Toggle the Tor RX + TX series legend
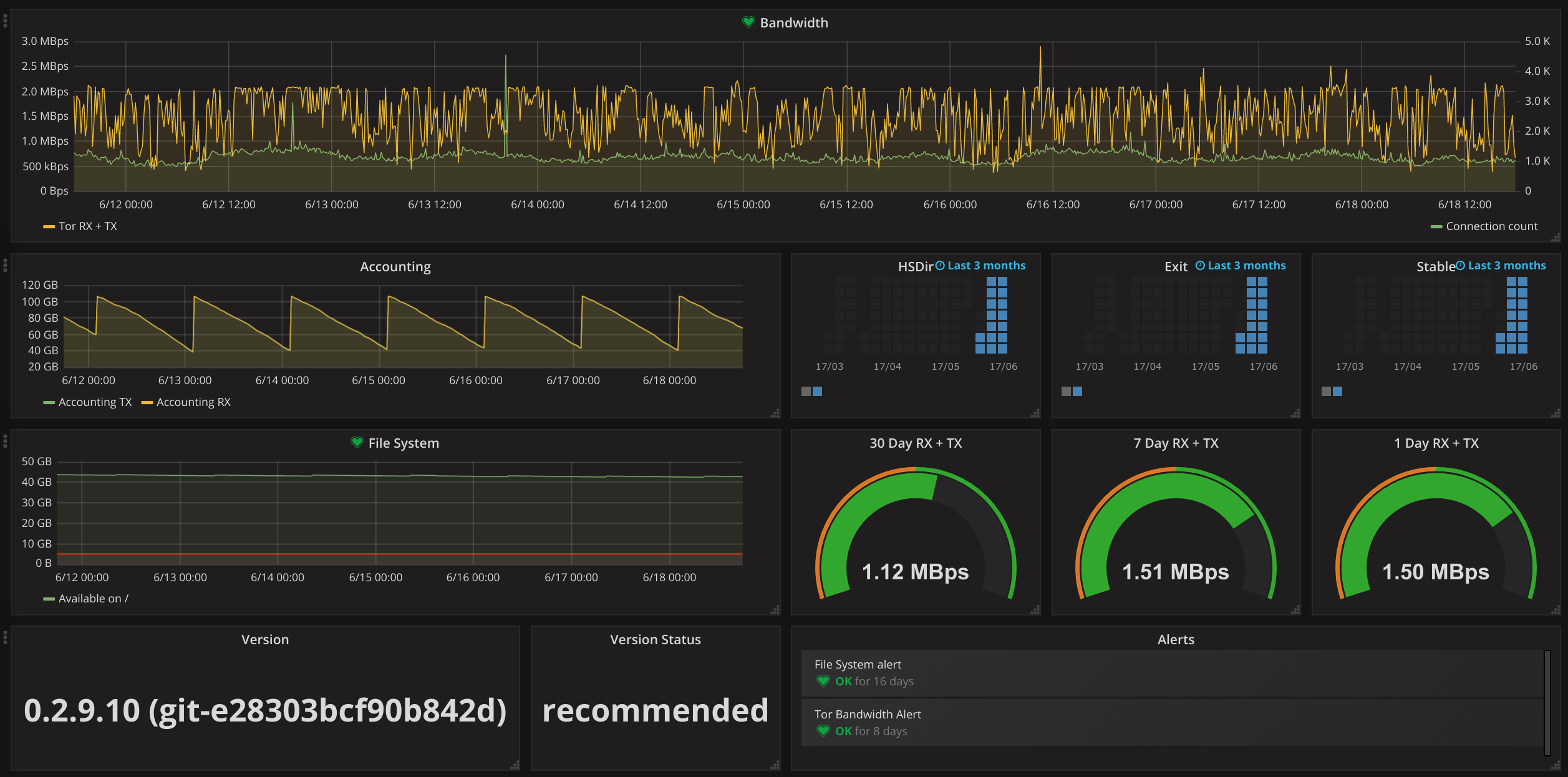Image resolution: width=1568 pixels, height=777 pixels. coord(87,226)
